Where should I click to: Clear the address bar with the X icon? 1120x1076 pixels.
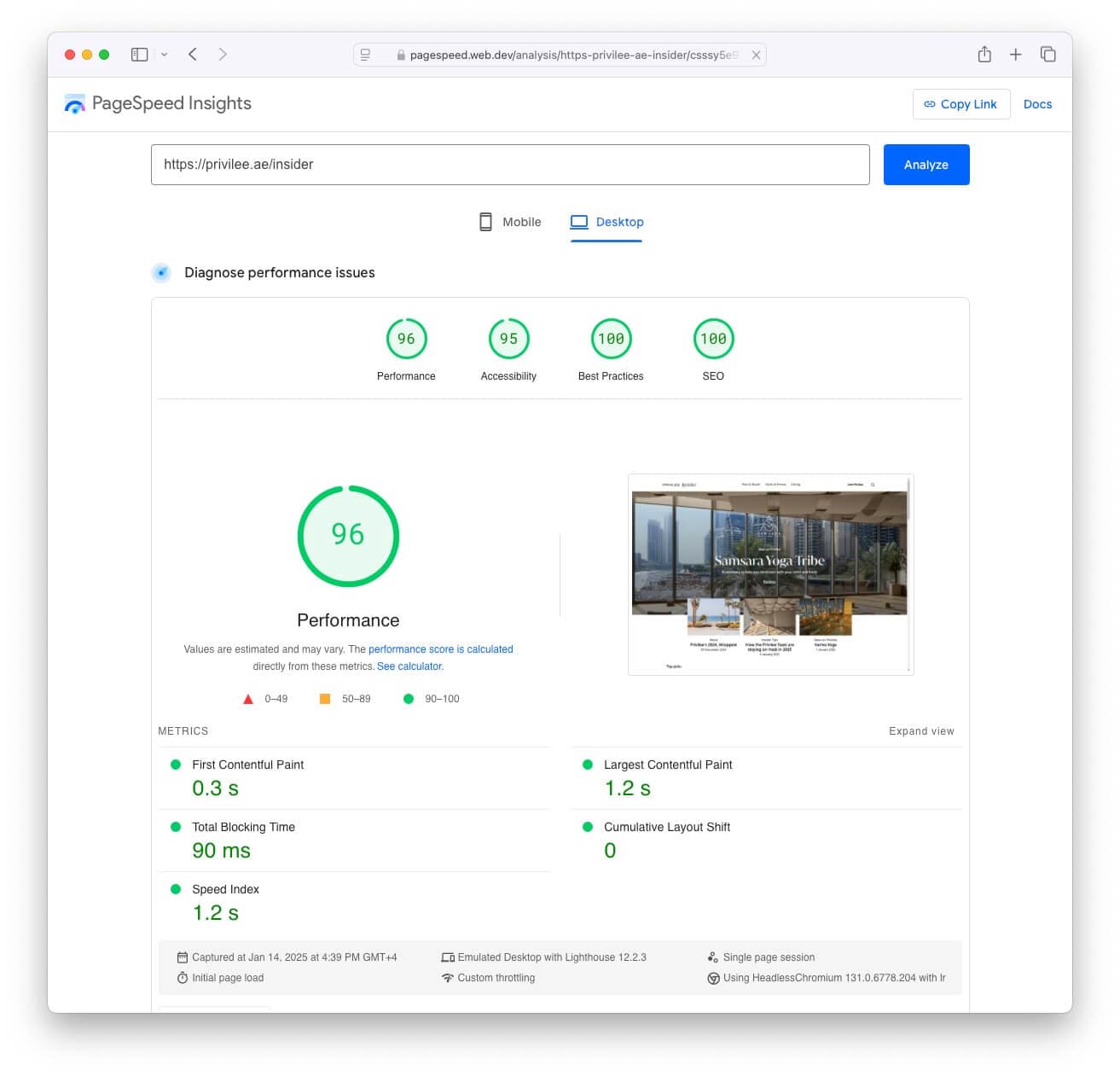[756, 55]
